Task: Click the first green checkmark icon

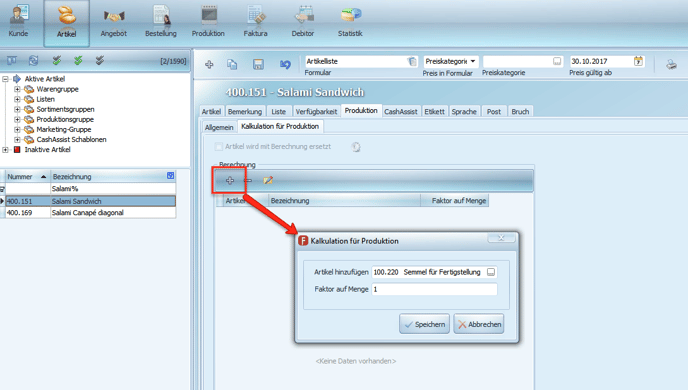Action: pyautogui.click(x=57, y=61)
